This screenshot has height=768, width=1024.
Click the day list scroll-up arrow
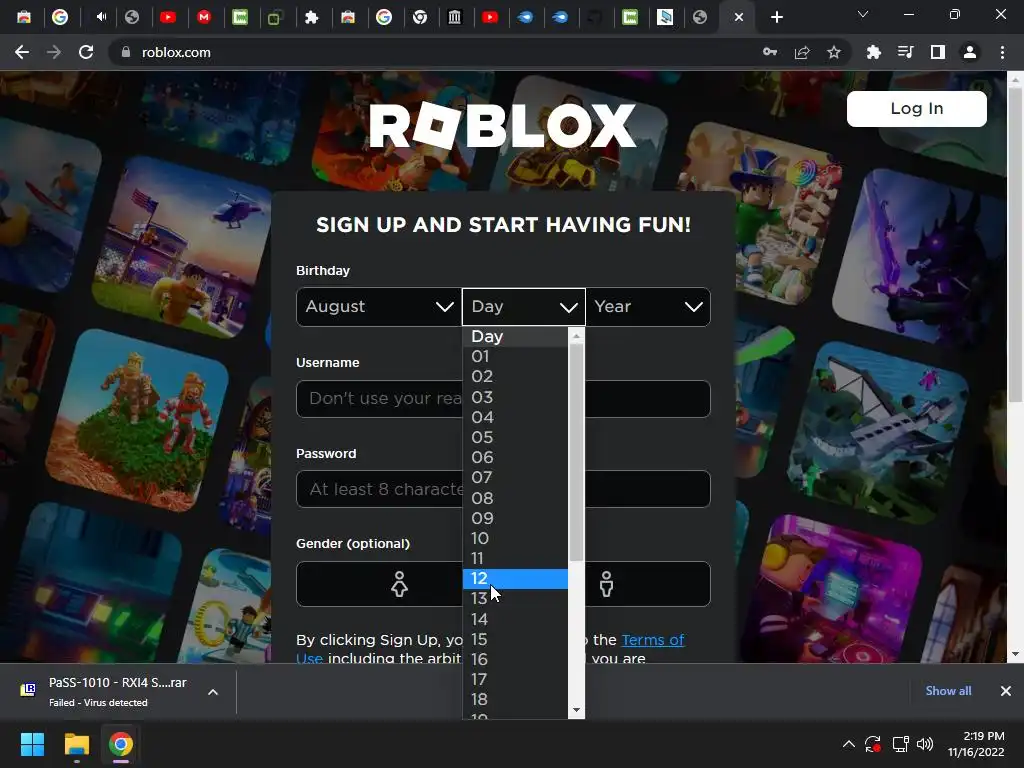(x=576, y=336)
